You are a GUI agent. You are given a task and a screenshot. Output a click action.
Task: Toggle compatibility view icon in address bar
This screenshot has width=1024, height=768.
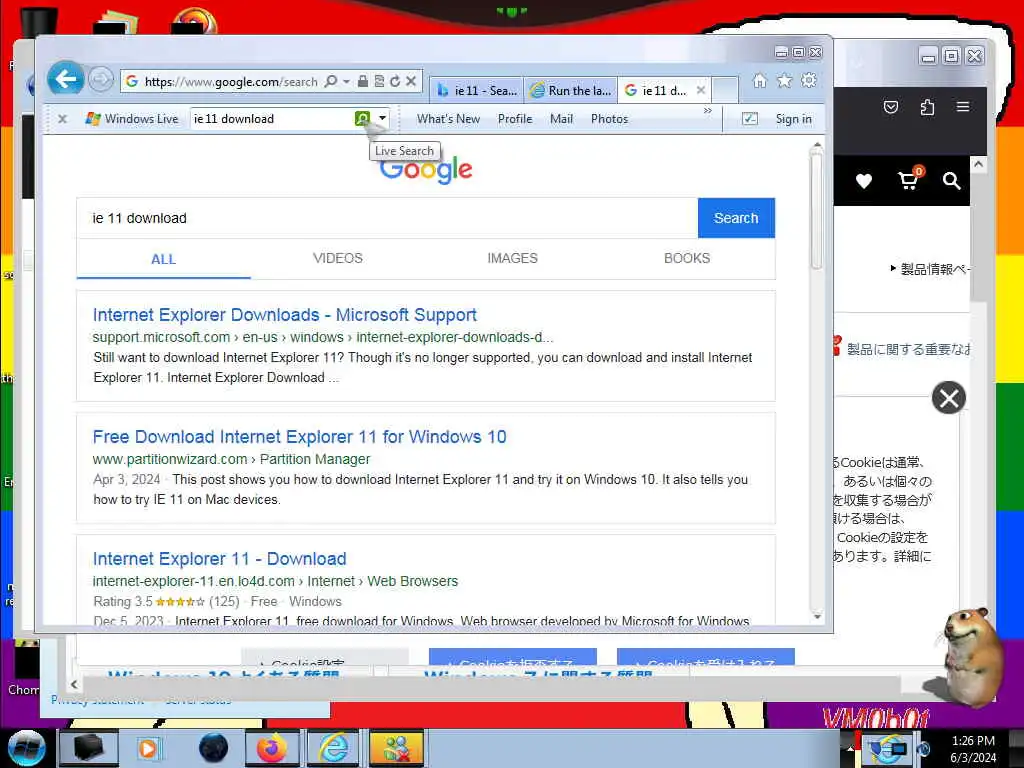tap(379, 81)
